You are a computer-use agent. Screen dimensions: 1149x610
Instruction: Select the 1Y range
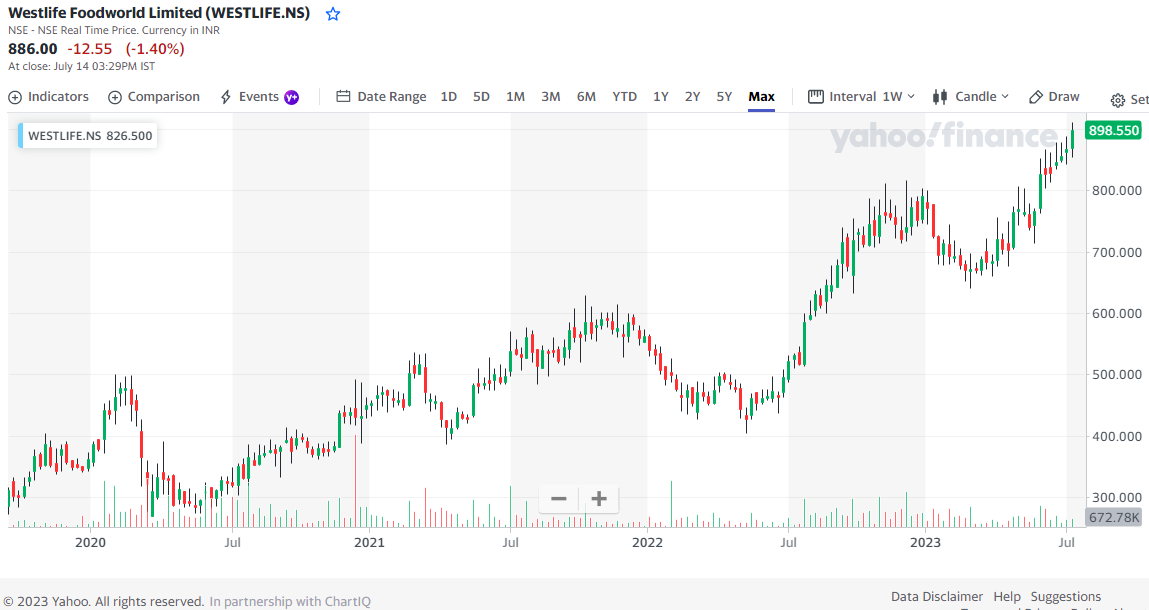(x=661, y=97)
